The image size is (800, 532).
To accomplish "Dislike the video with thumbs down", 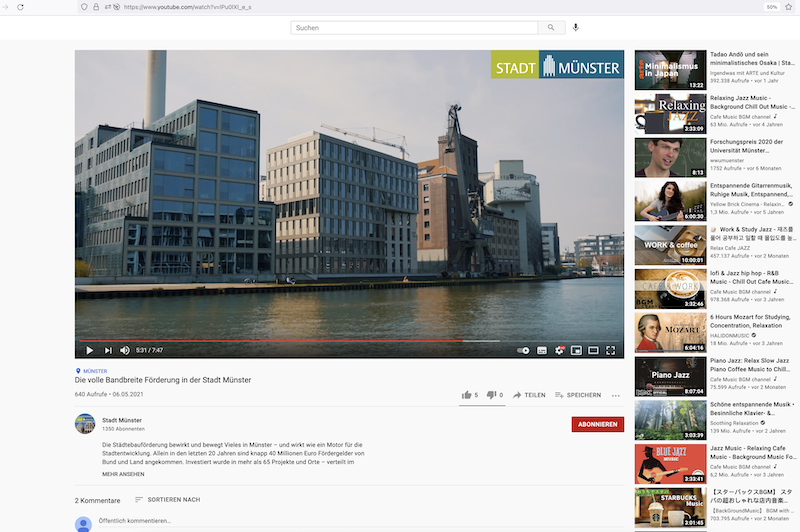I will (x=495, y=395).
